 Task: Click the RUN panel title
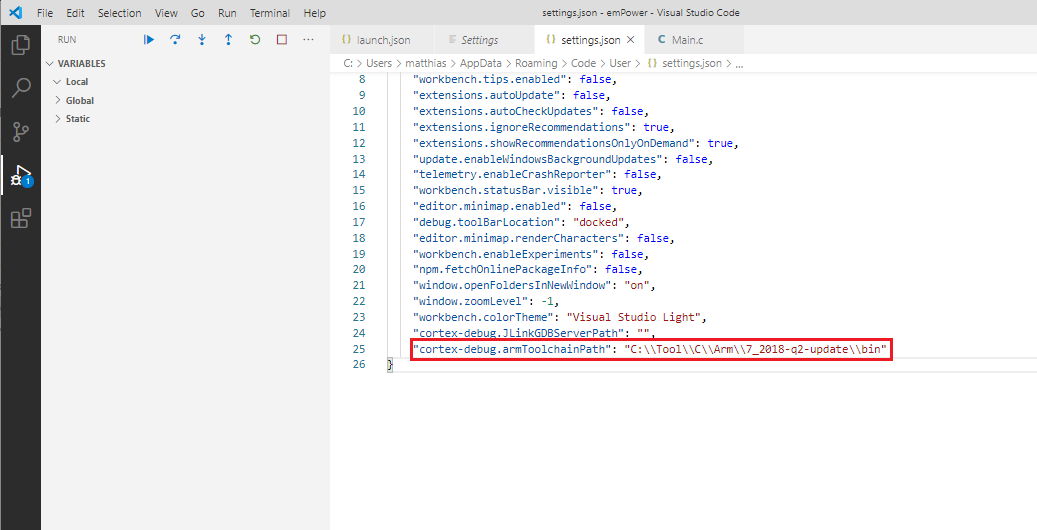click(67, 40)
